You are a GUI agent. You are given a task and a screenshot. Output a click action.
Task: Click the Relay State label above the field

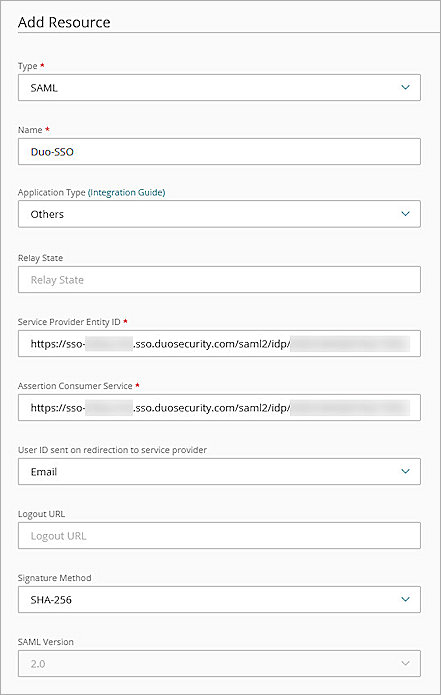coord(40,258)
